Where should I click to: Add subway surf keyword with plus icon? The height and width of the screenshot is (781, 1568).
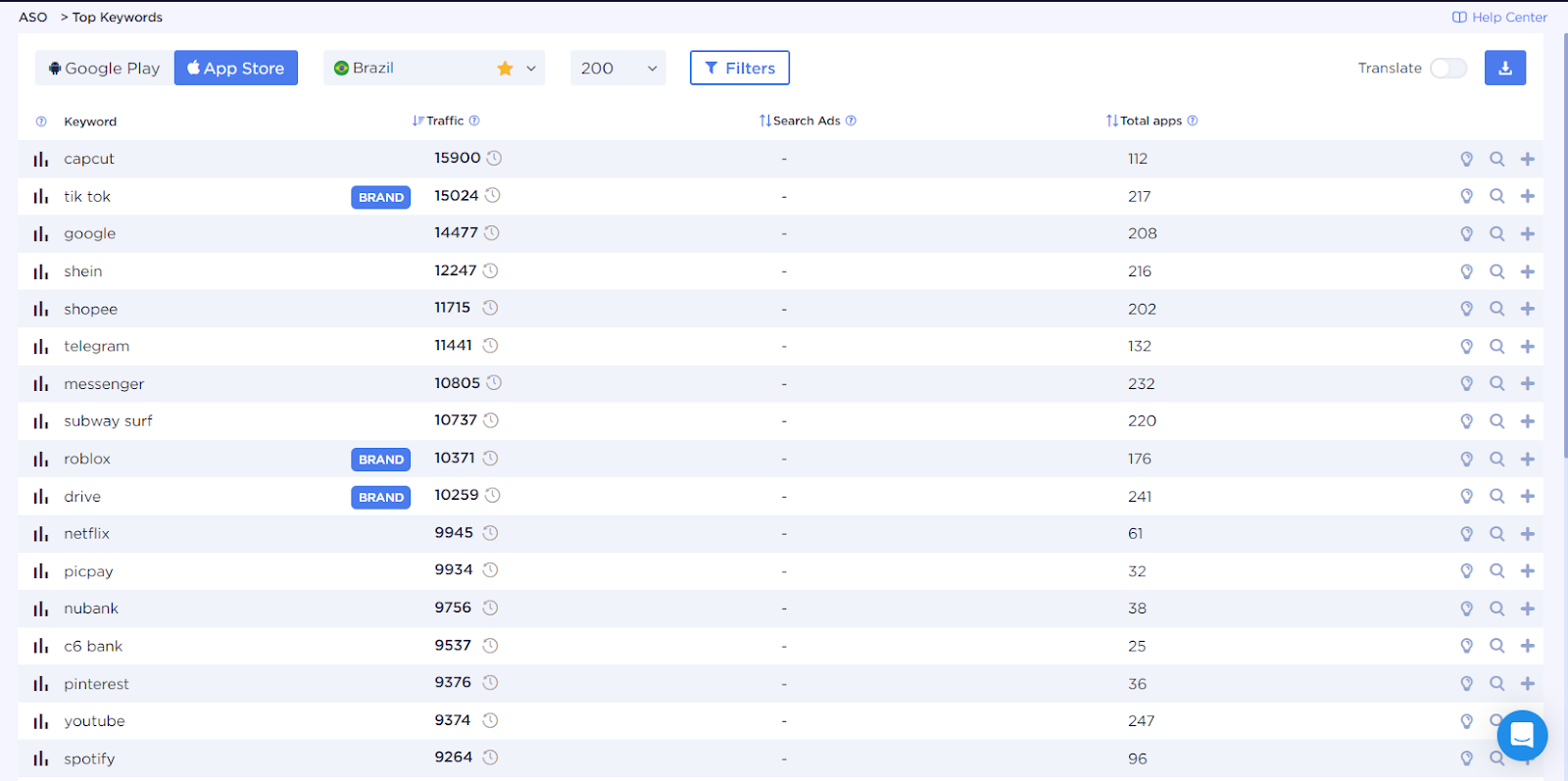pos(1527,420)
